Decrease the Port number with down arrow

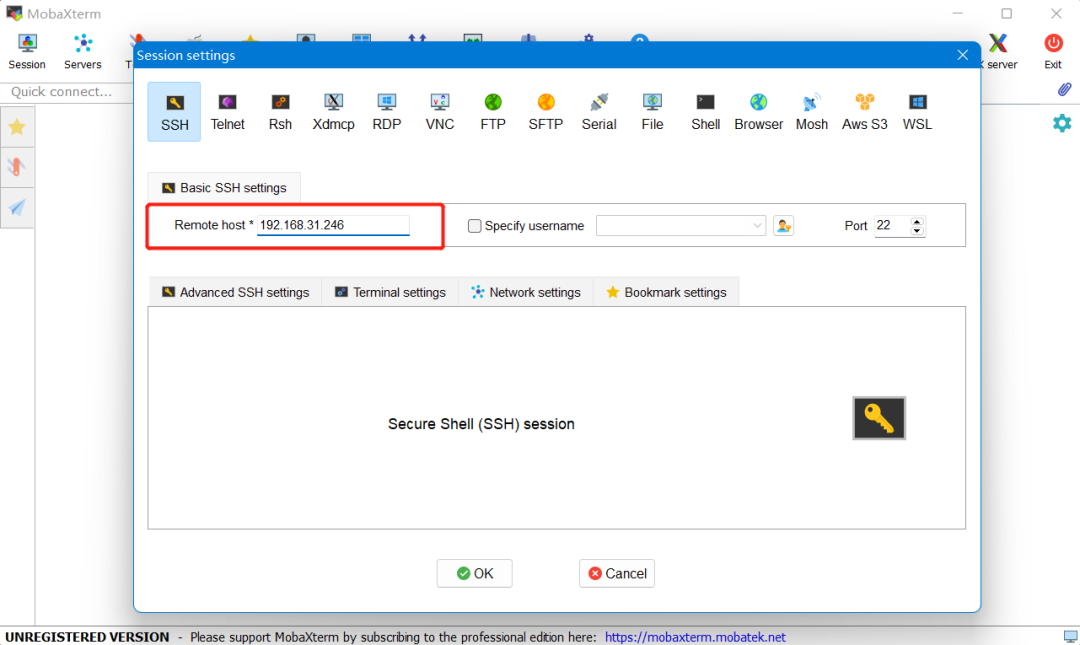point(917,230)
